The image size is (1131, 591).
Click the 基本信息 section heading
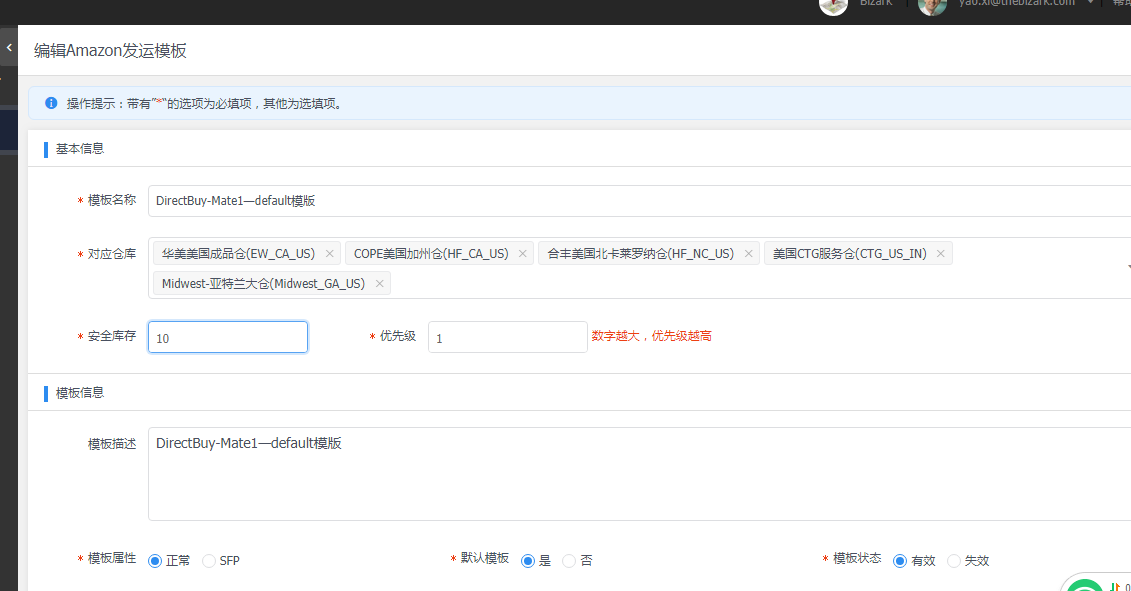click(x=80, y=149)
